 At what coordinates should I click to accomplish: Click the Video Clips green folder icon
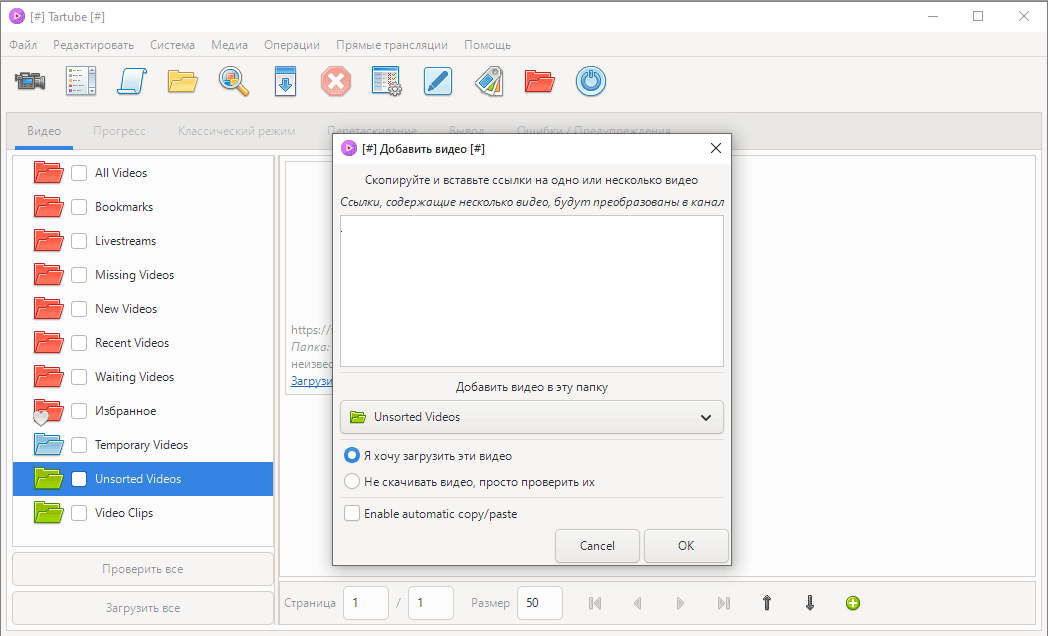pos(48,512)
